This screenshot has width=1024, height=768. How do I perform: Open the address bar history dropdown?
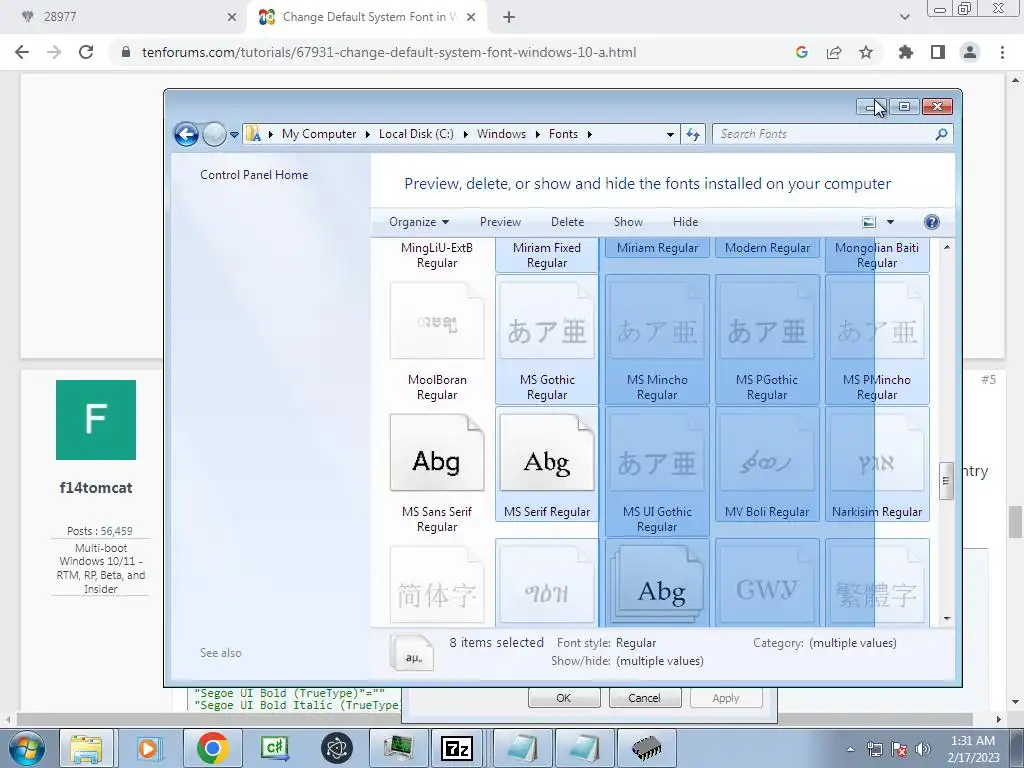pos(670,135)
